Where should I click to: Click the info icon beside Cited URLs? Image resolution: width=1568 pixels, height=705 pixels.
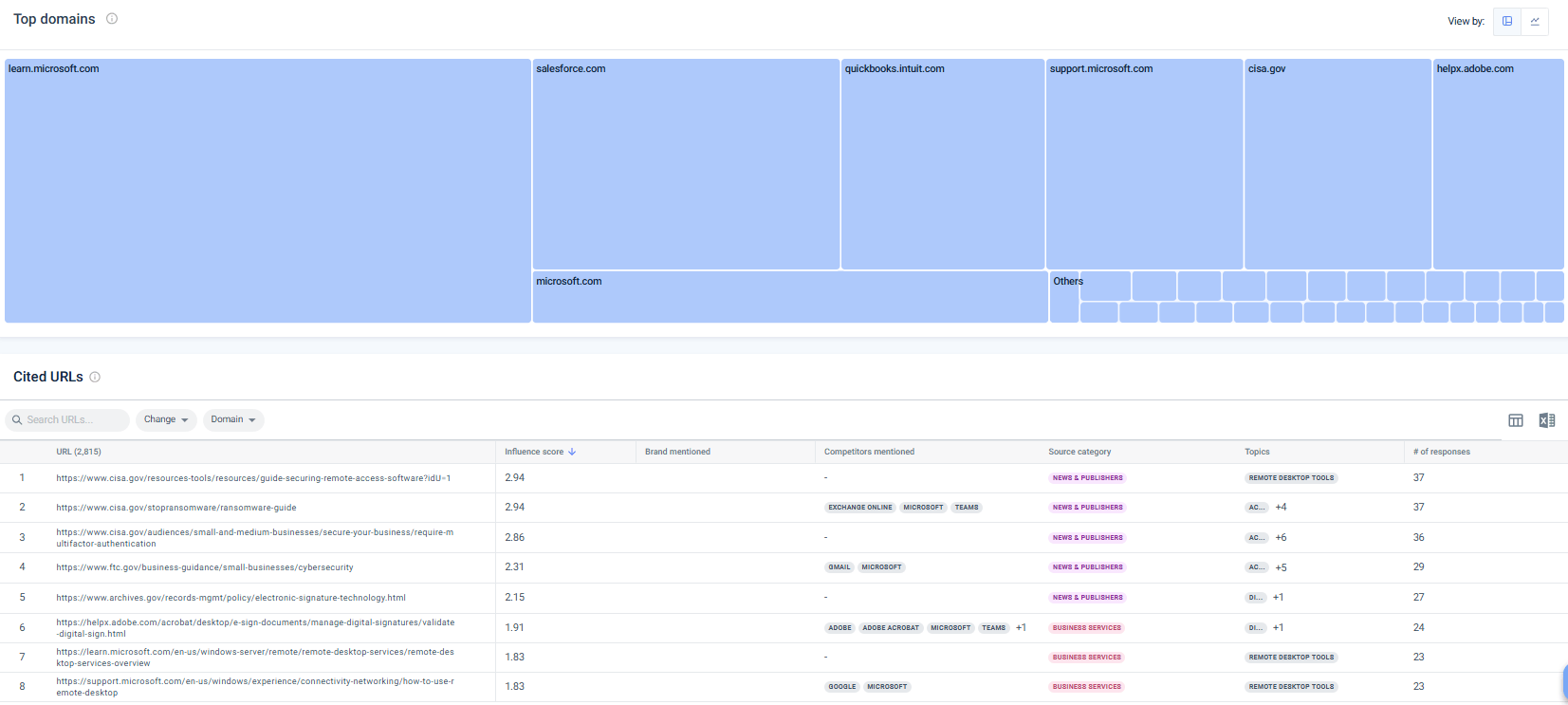pos(95,377)
